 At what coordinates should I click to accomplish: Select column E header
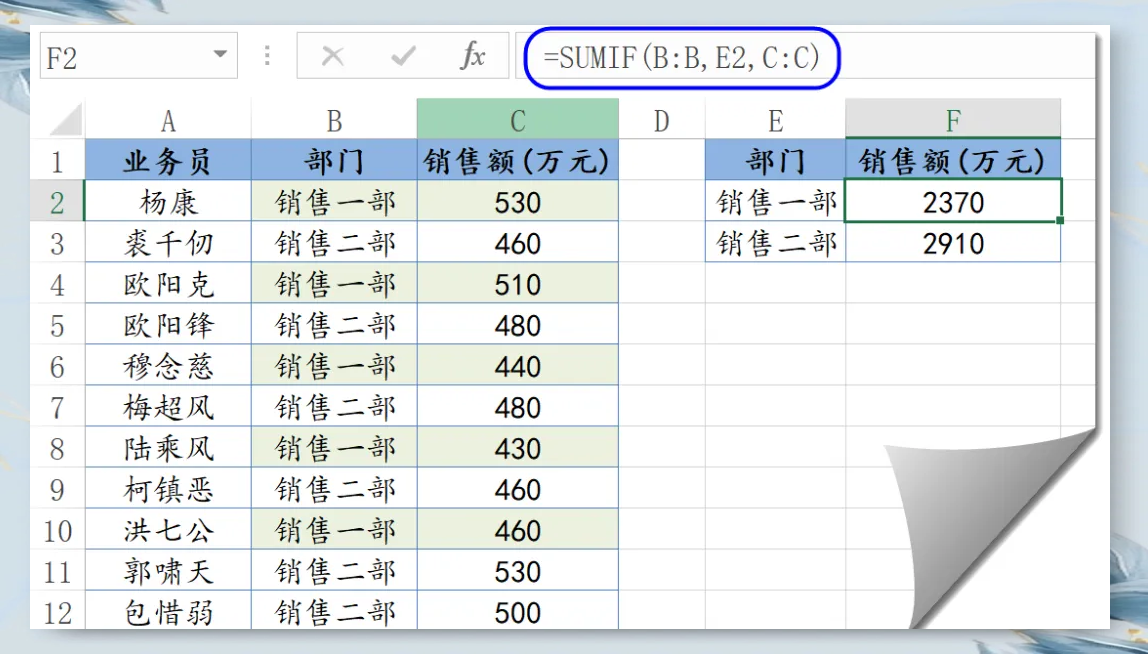point(775,120)
